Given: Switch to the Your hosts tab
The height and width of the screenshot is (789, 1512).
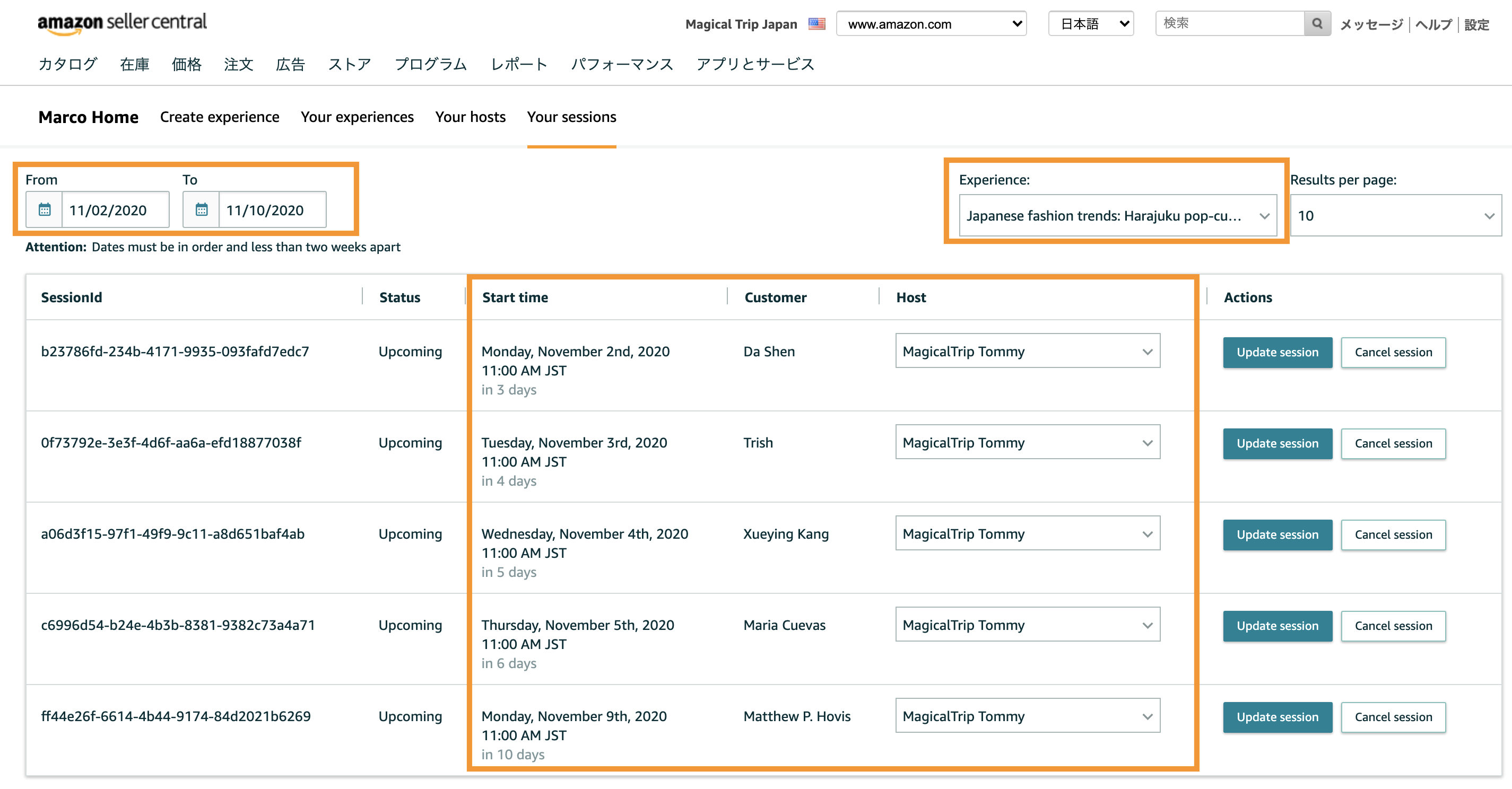Looking at the screenshot, I should [470, 117].
